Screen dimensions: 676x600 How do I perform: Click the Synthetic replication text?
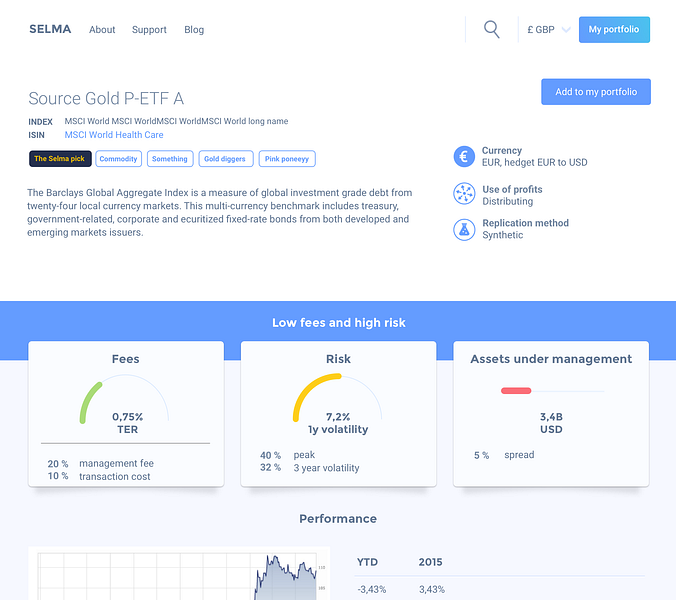pos(503,235)
